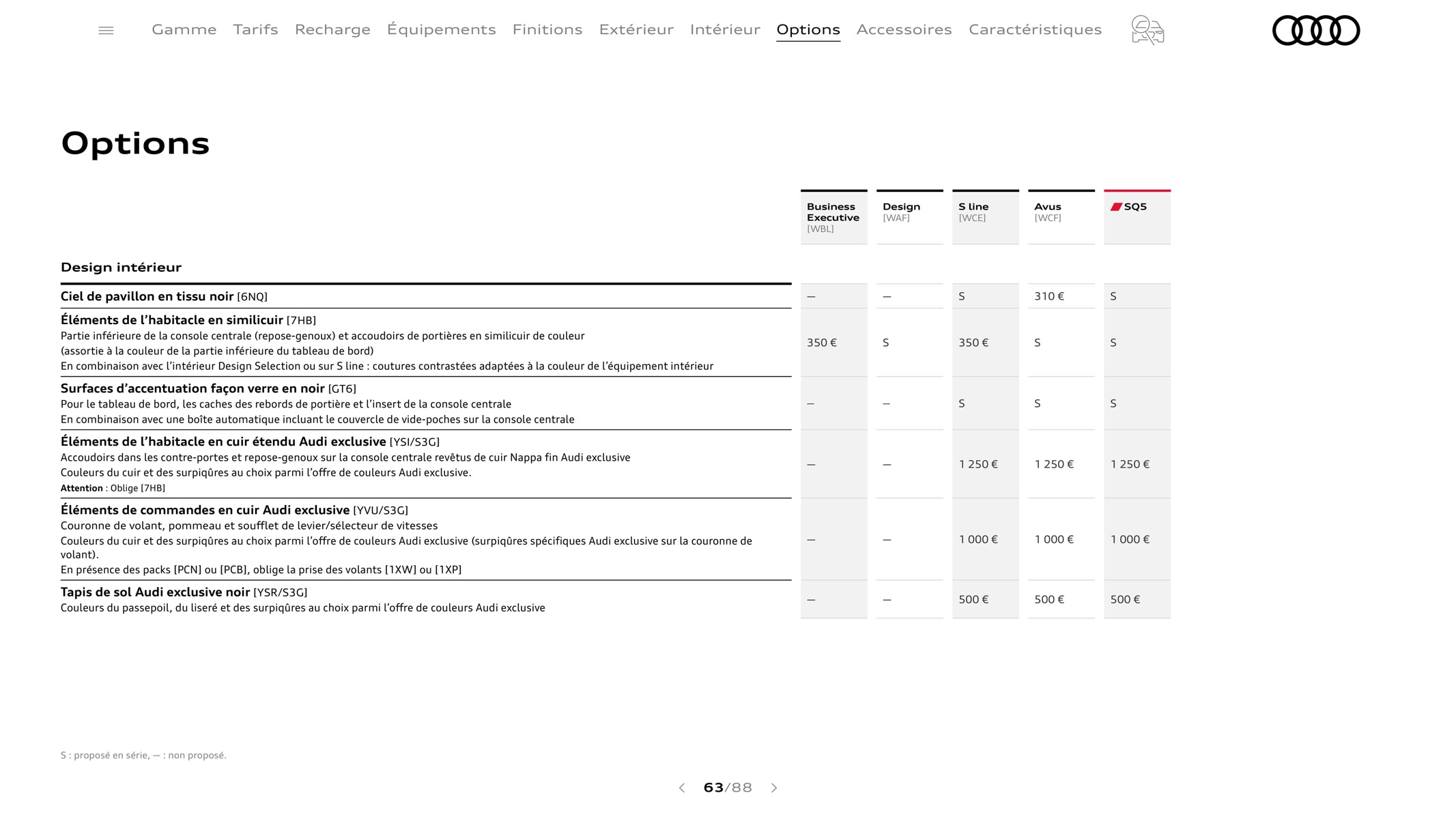Screen dimensions: 1456x819
Task: Open the hamburger menu icon
Action: pyautogui.click(x=106, y=30)
